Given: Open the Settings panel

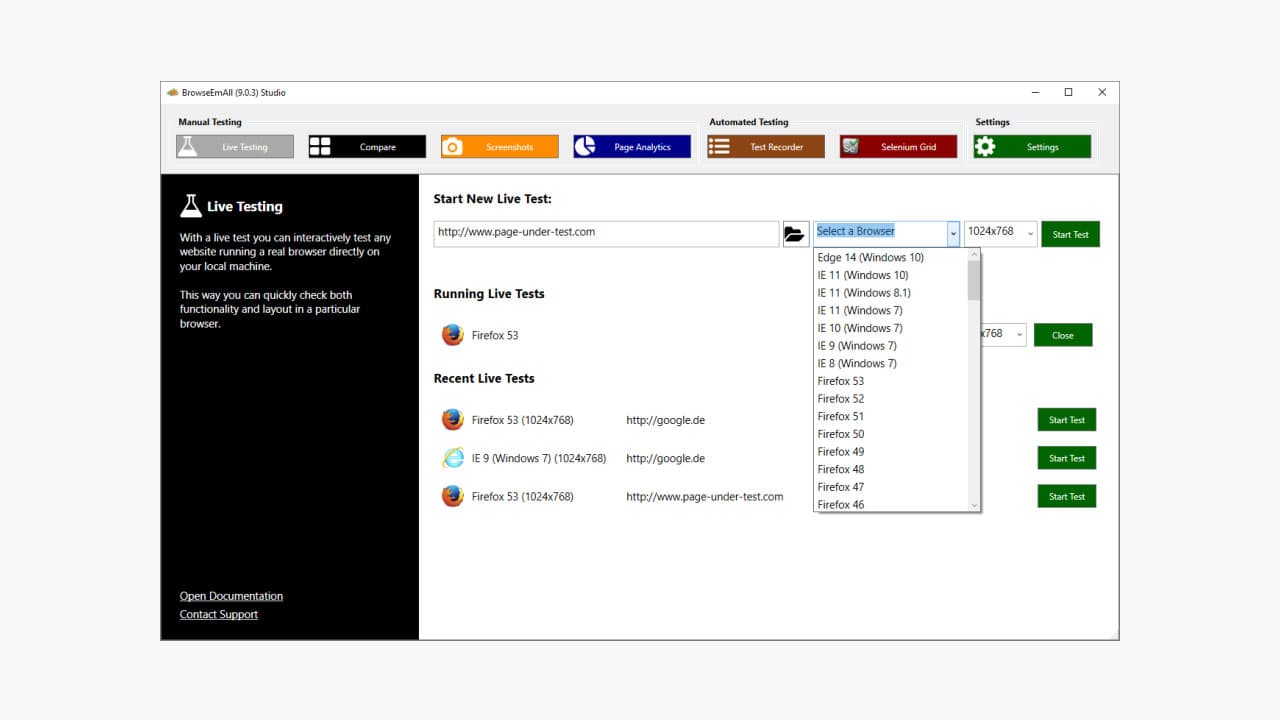Looking at the screenshot, I should click(x=1031, y=145).
